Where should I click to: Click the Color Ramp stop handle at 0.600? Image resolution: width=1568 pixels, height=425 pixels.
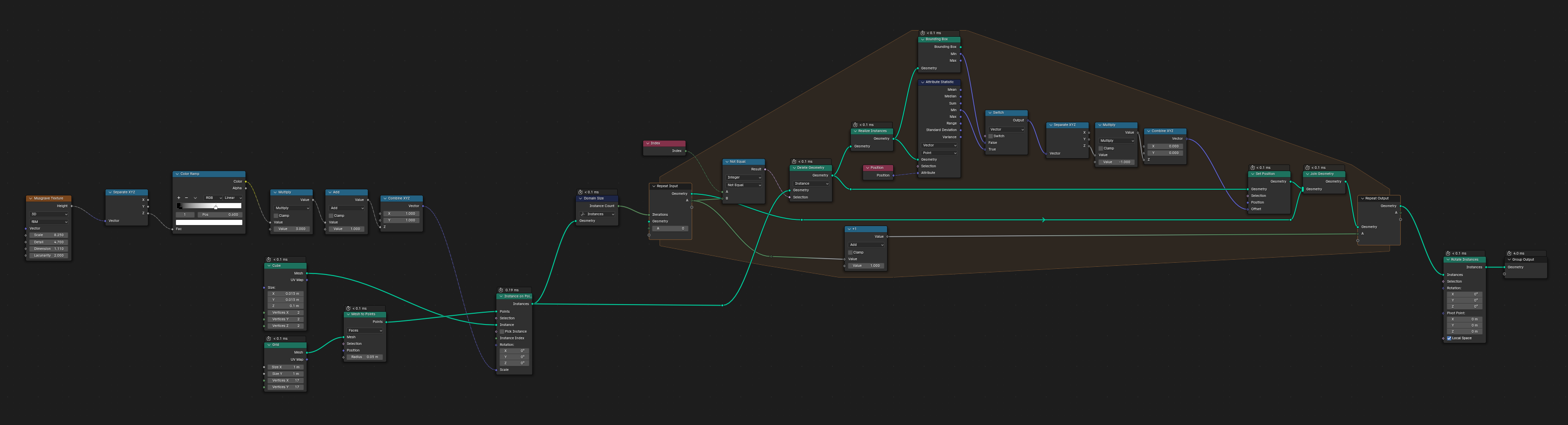(215, 207)
